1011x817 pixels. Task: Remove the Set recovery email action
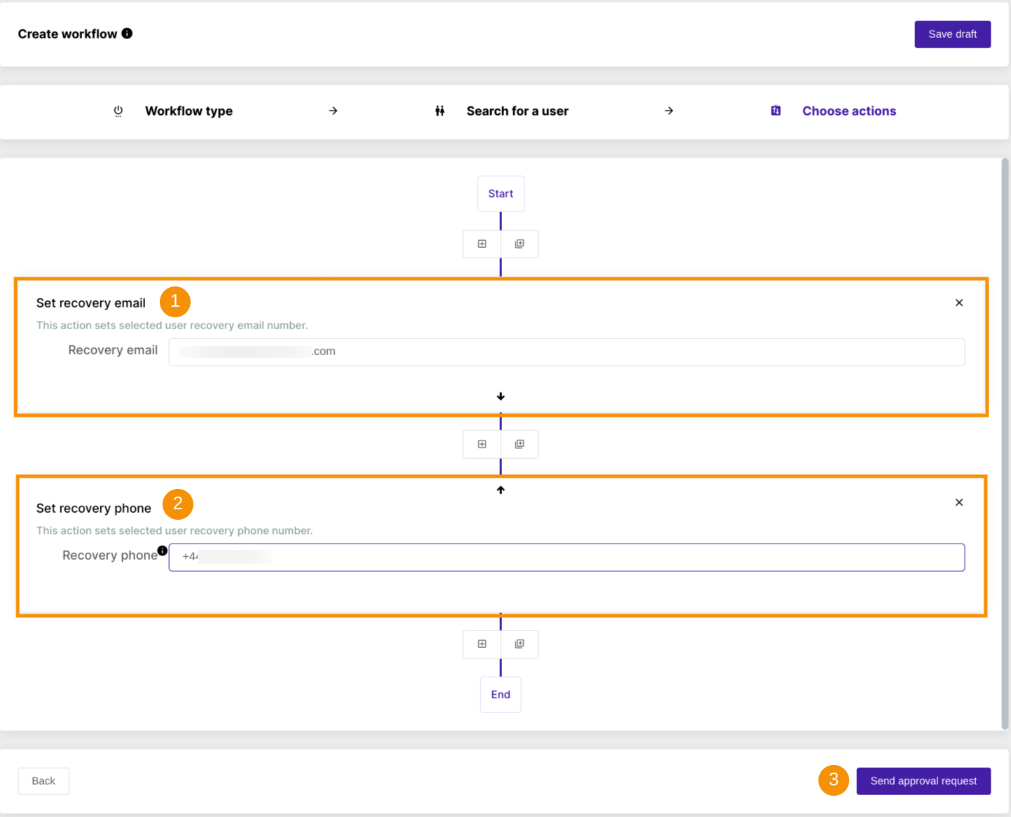(959, 303)
